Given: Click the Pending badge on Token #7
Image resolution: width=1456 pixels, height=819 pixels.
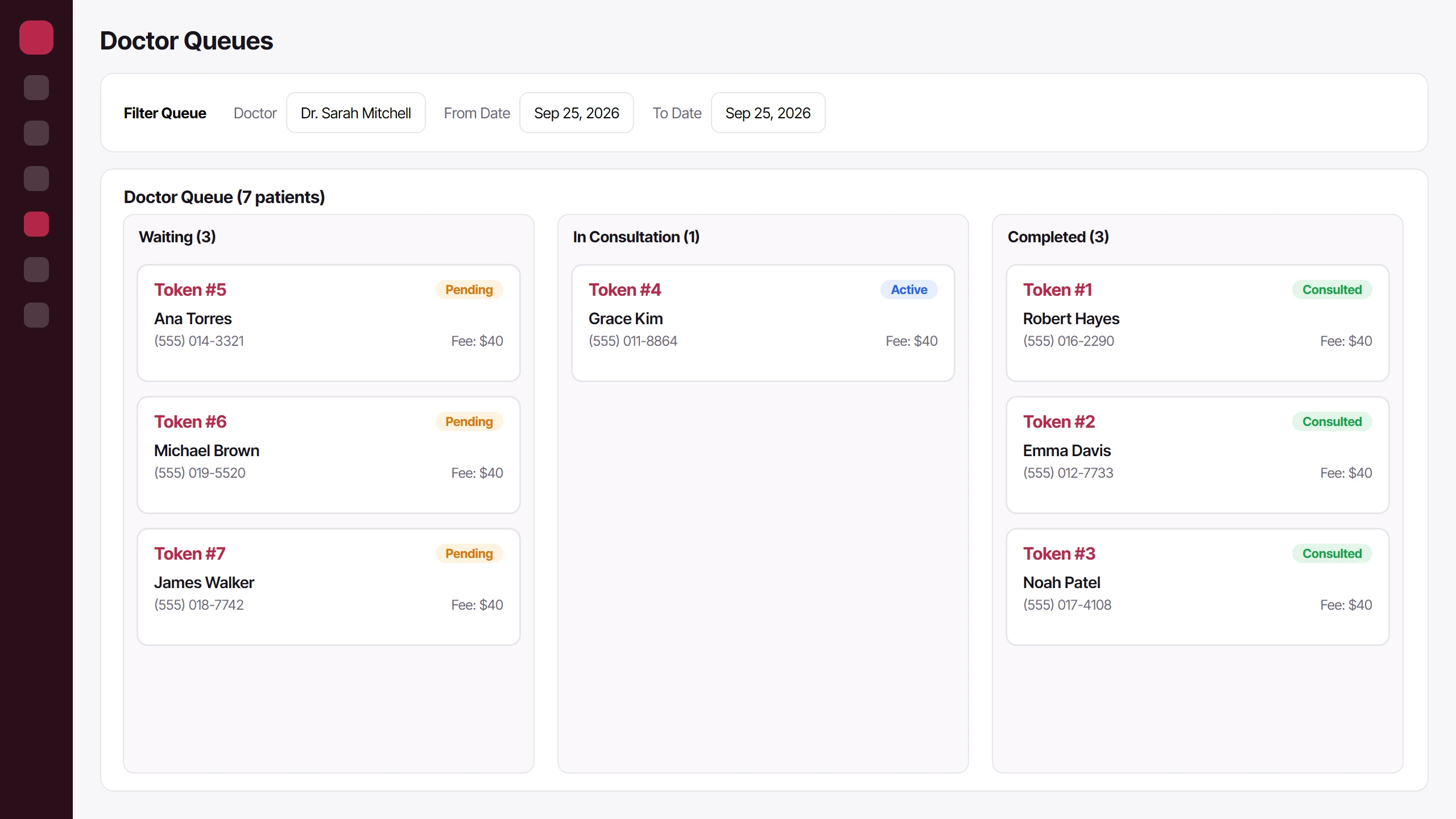Looking at the screenshot, I should 469,553.
